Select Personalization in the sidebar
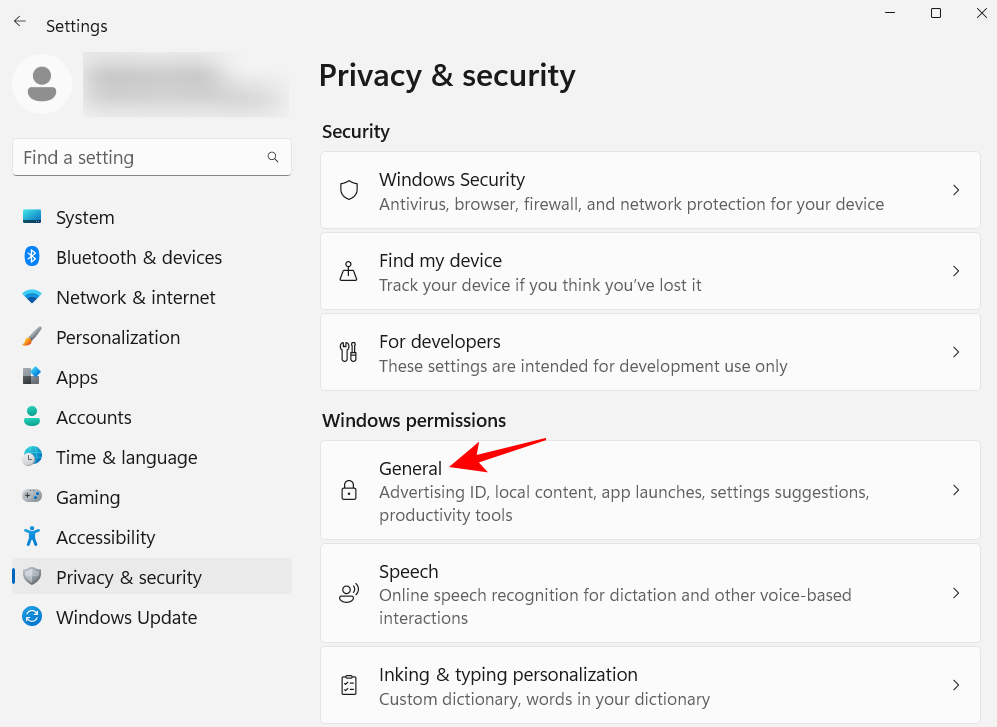 pos(117,337)
